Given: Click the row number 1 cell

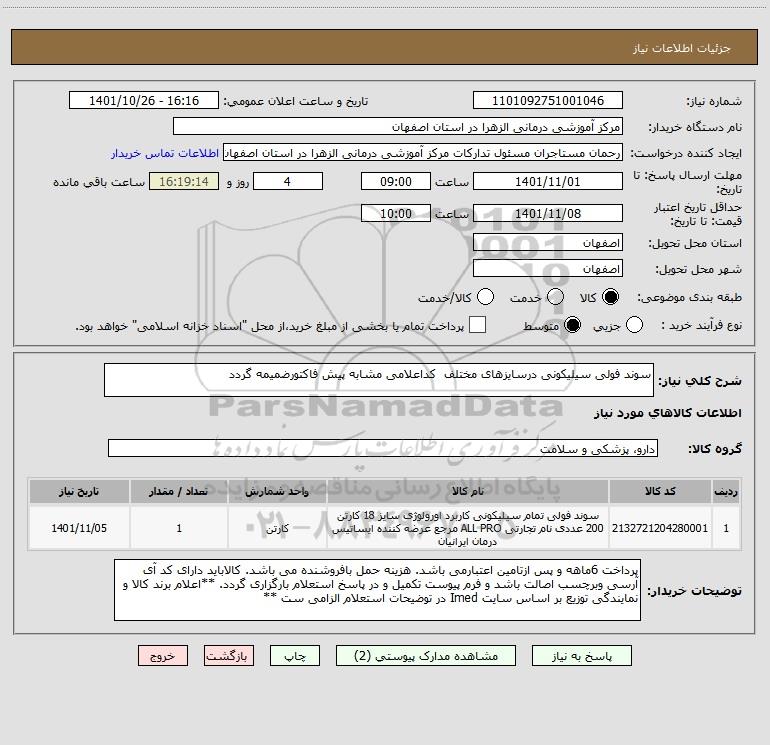Looking at the screenshot, I should click(x=726, y=528).
